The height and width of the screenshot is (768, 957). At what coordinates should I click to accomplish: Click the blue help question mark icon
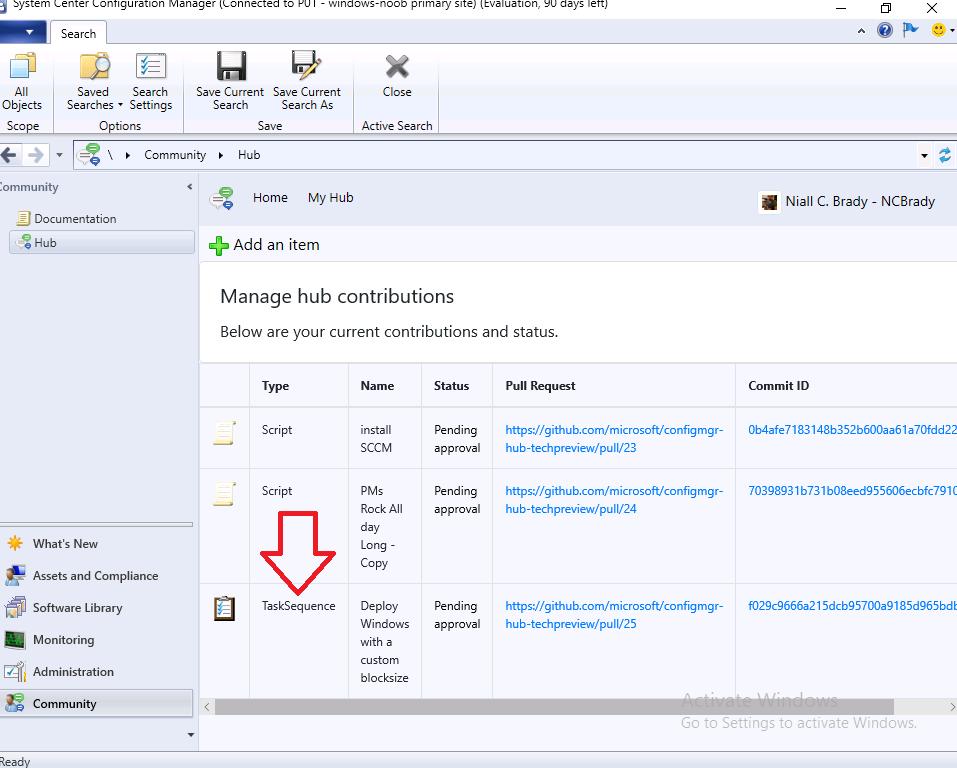(884, 30)
